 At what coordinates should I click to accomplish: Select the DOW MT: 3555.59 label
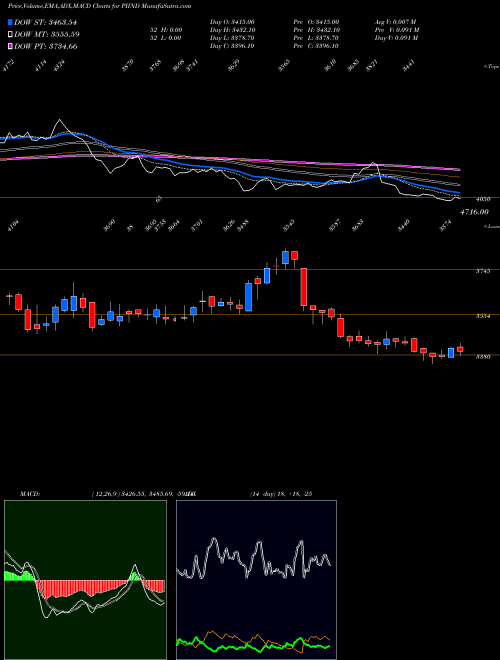point(47,34)
